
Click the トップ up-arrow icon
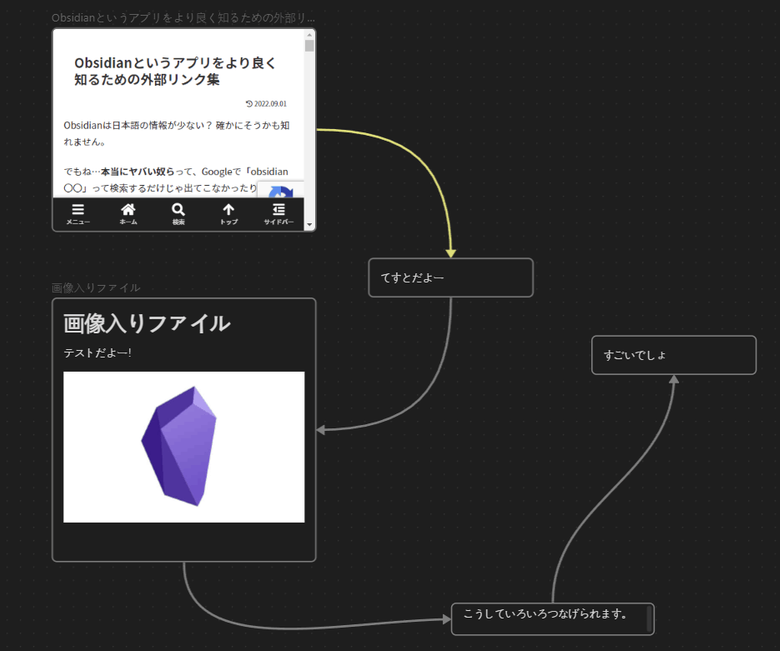click(228, 214)
